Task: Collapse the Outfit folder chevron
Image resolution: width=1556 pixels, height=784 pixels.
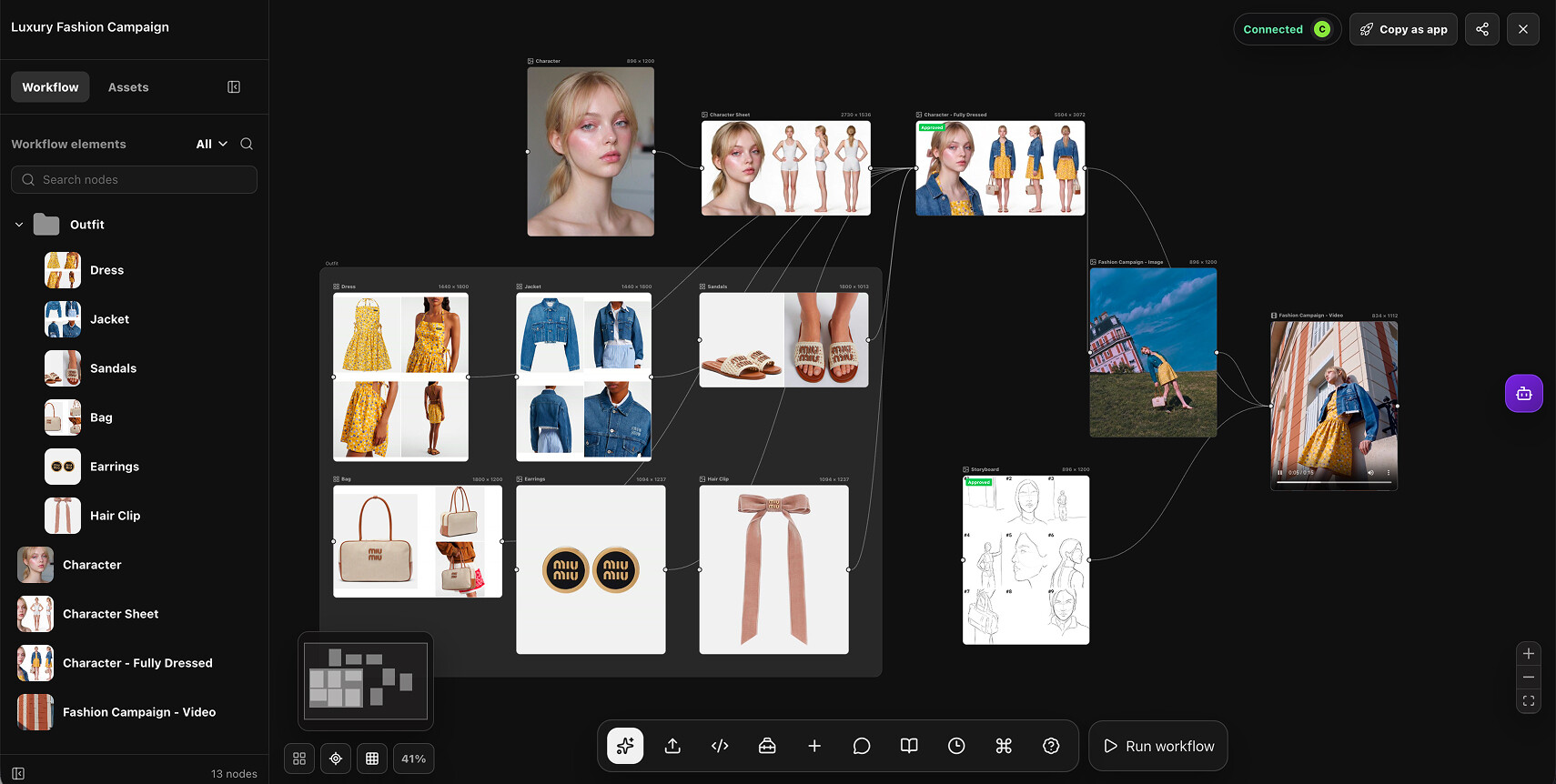Action: (x=19, y=225)
